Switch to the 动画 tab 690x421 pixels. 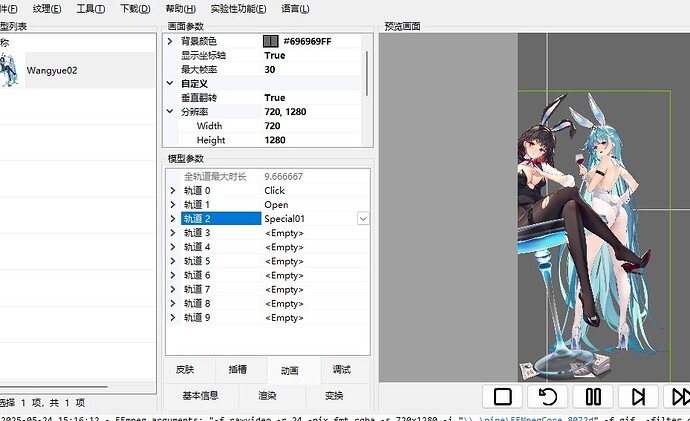tap(290, 370)
